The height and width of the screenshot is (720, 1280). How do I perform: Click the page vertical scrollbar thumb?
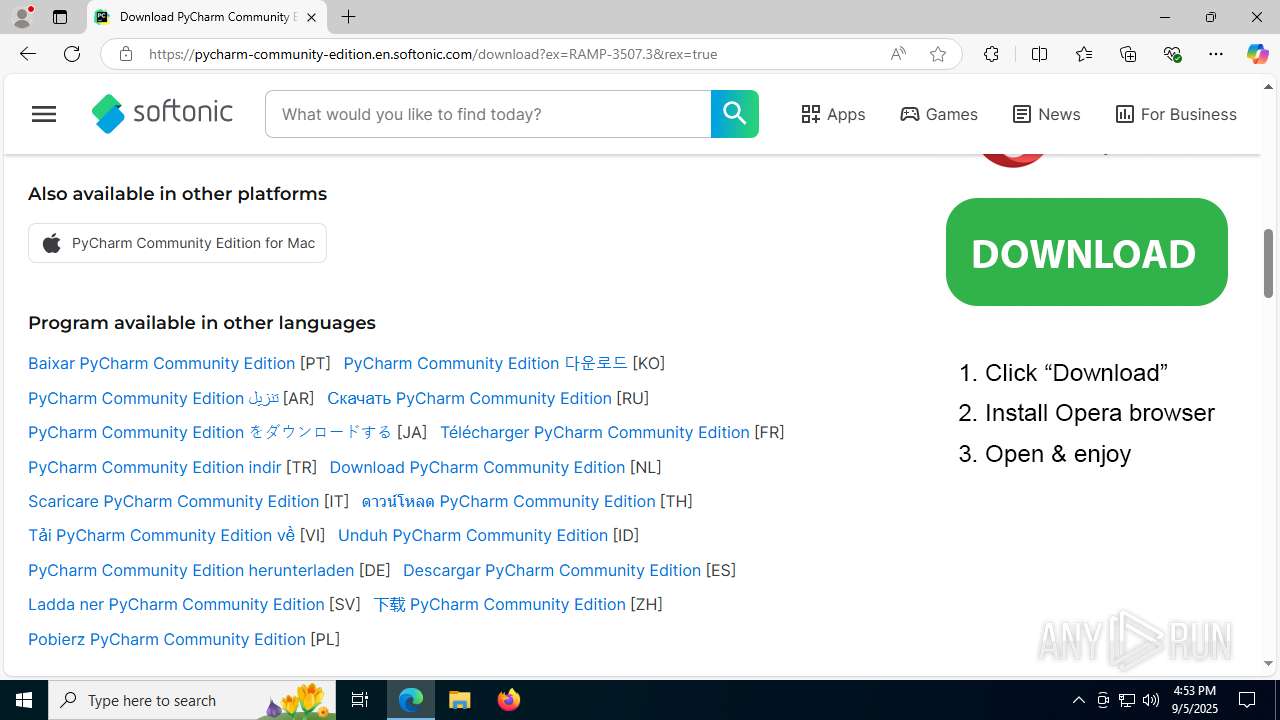[1269, 263]
